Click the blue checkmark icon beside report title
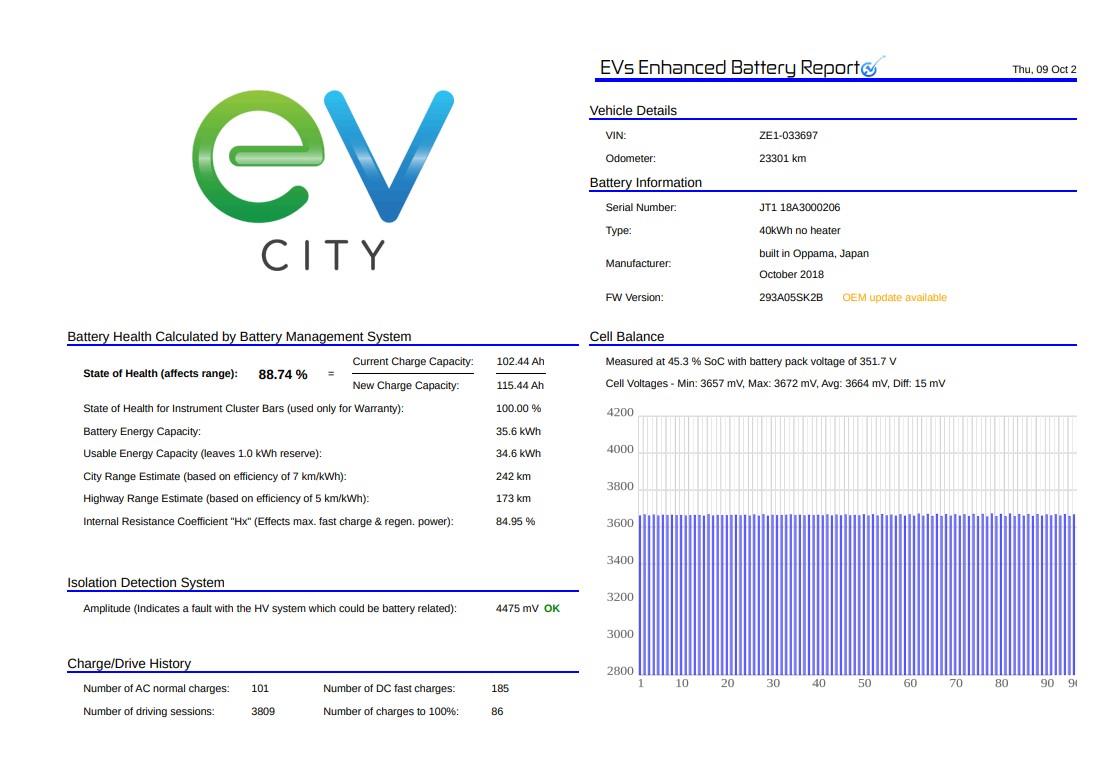Image resolution: width=1114 pixels, height=775 pixels. (x=871, y=67)
